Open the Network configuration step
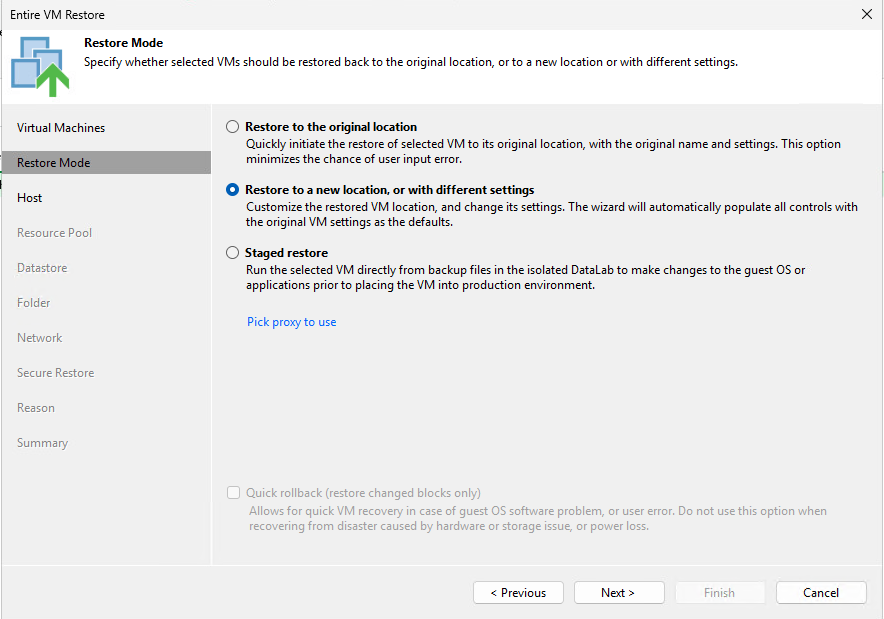The image size is (884, 619). [x=40, y=337]
